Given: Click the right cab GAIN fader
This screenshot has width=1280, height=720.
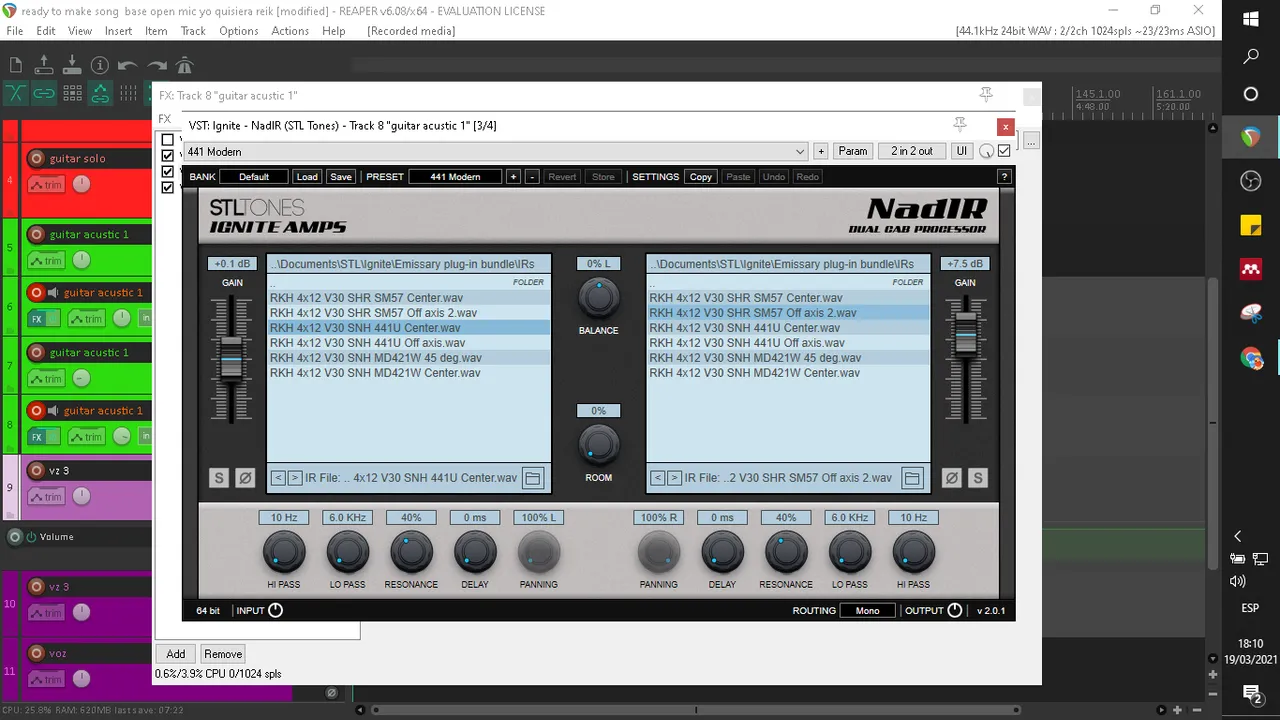Looking at the screenshot, I should 965,332.
